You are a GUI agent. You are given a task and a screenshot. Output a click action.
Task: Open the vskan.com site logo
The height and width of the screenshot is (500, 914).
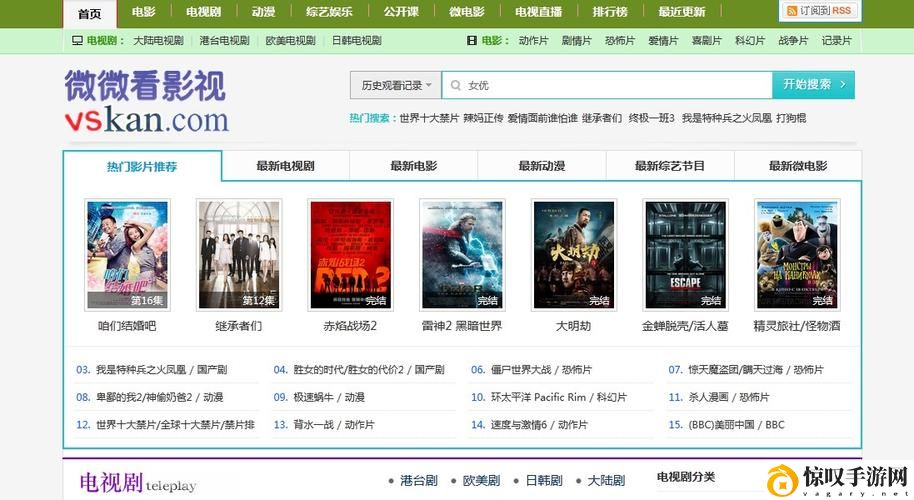pyautogui.click(x=146, y=102)
